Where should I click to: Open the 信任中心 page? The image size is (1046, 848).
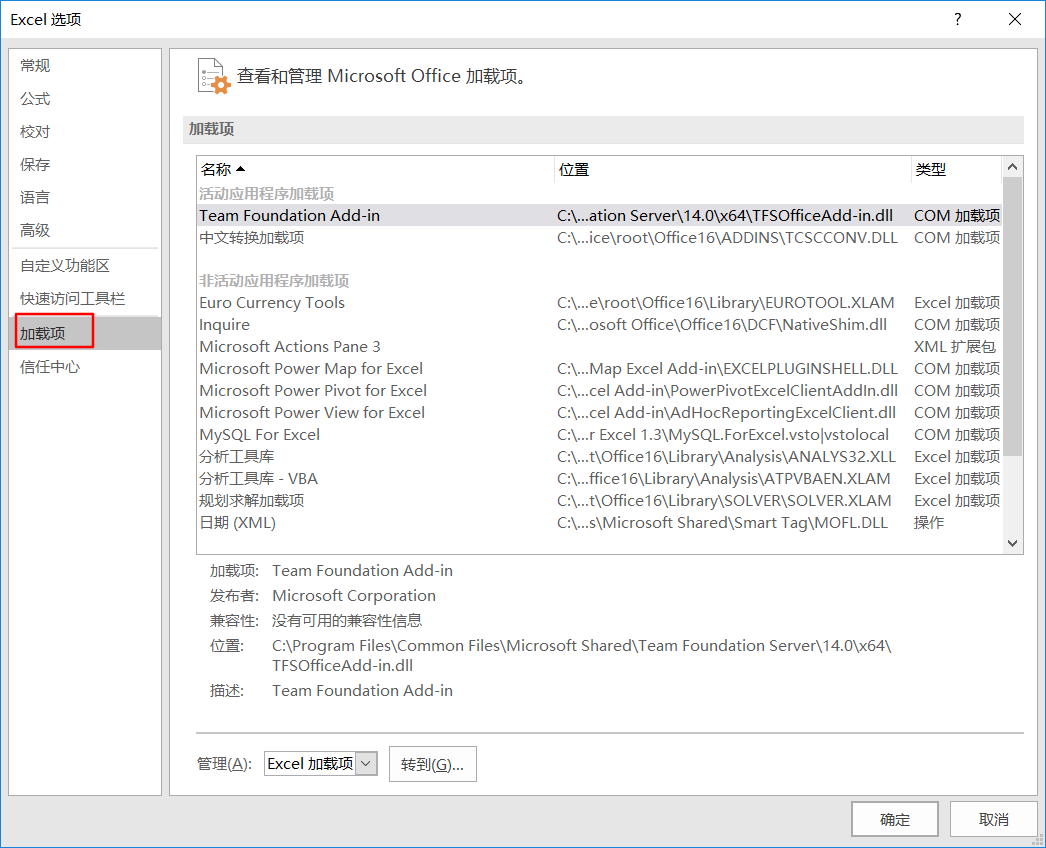tap(85, 367)
